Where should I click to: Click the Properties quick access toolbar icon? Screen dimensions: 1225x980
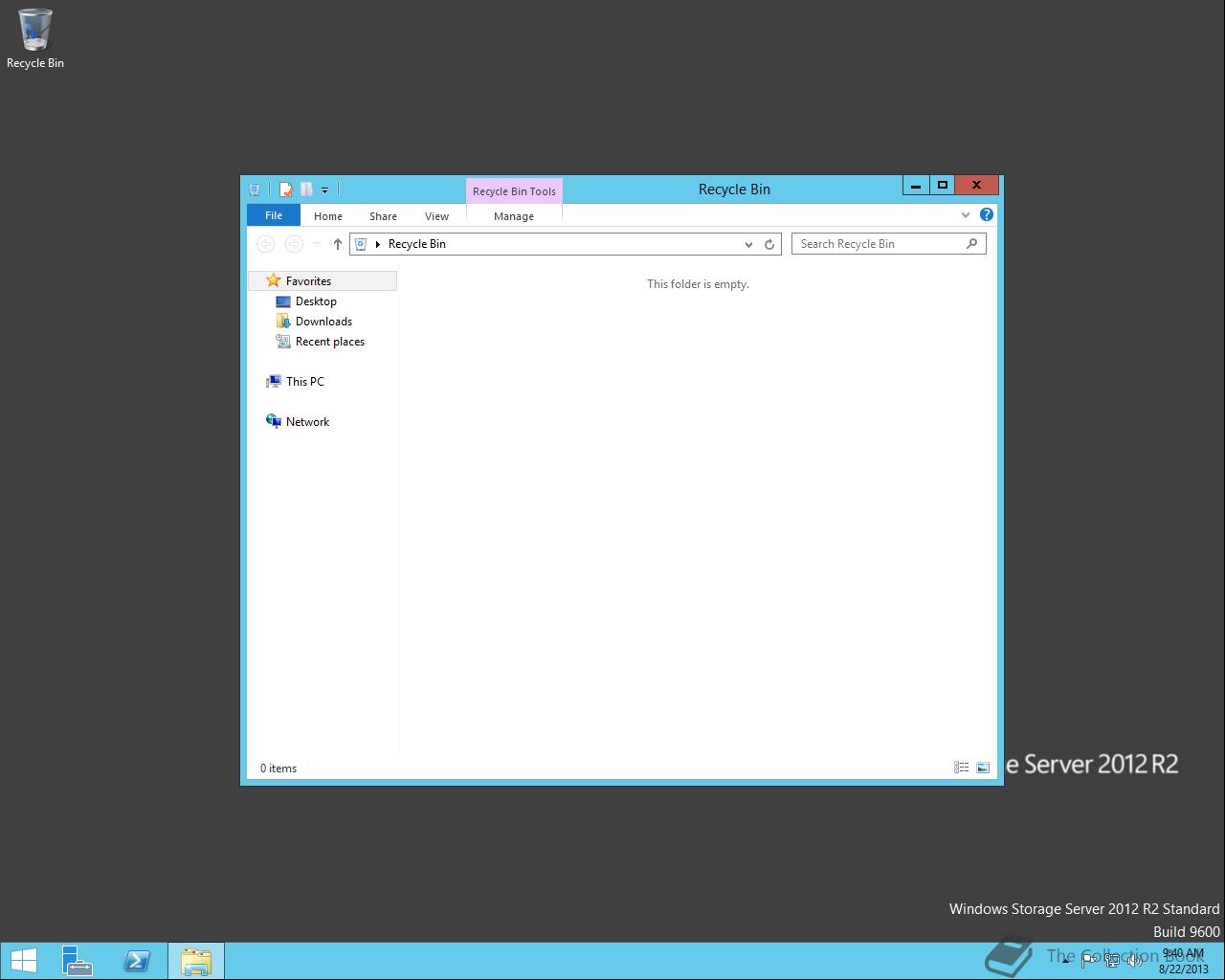pos(285,189)
